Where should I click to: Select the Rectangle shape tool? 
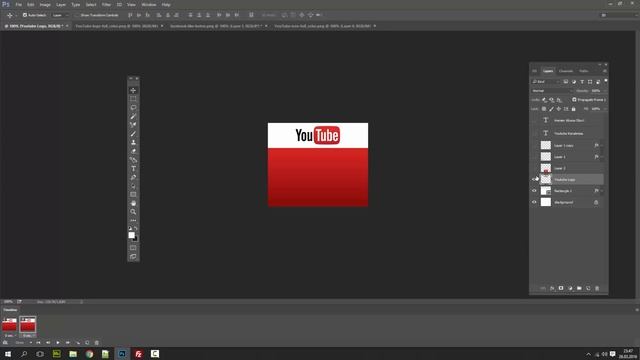click(x=133, y=195)
